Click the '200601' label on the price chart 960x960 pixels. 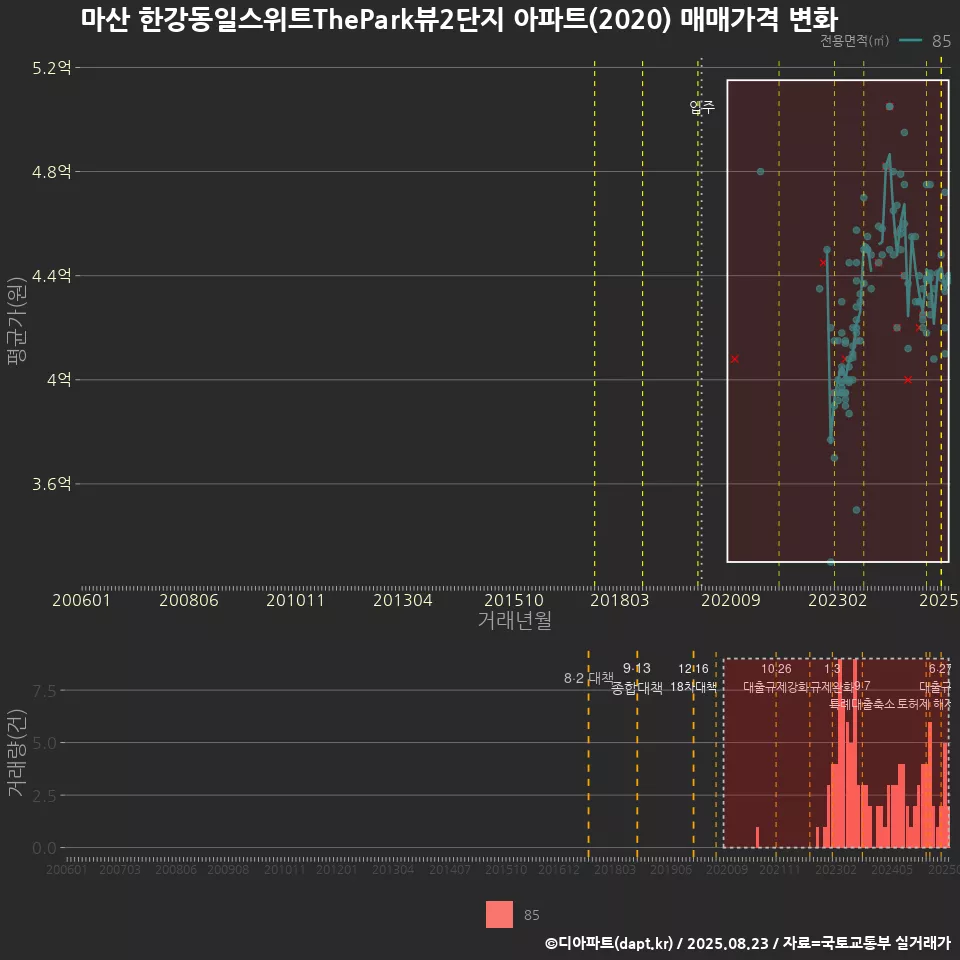tap(81, 600)
